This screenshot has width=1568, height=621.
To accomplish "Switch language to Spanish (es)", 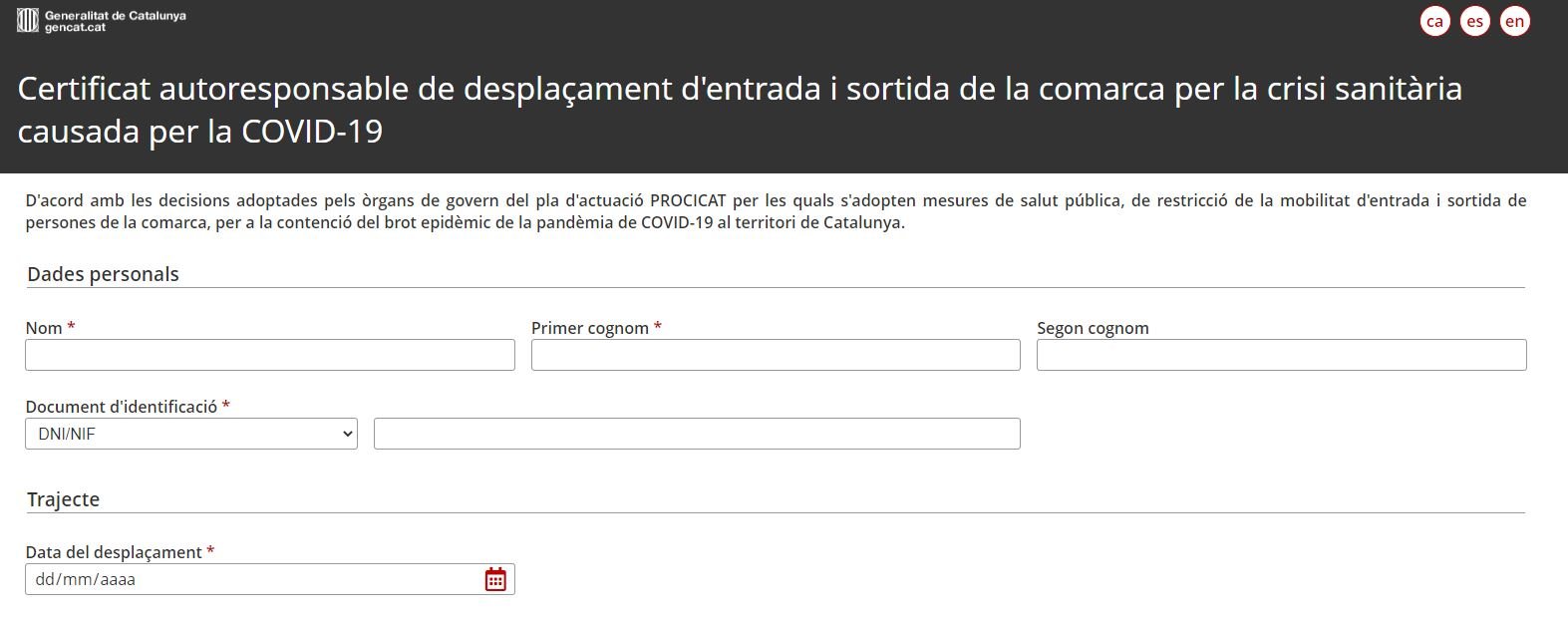I will click(x=1474, y=21).
